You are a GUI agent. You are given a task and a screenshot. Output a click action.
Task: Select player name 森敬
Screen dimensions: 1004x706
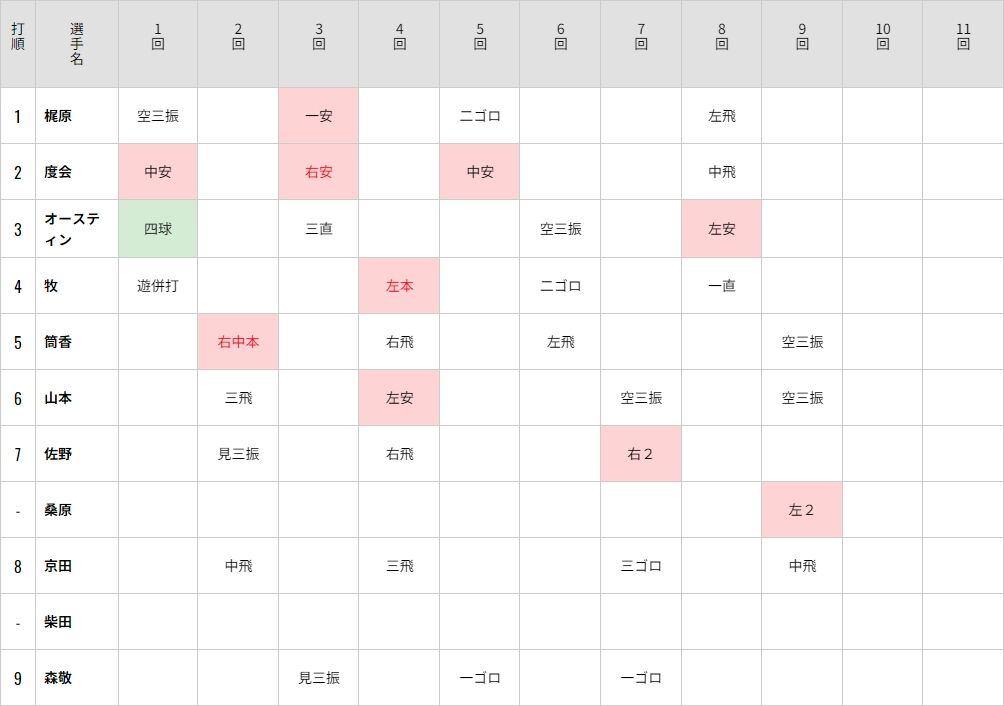58,678
